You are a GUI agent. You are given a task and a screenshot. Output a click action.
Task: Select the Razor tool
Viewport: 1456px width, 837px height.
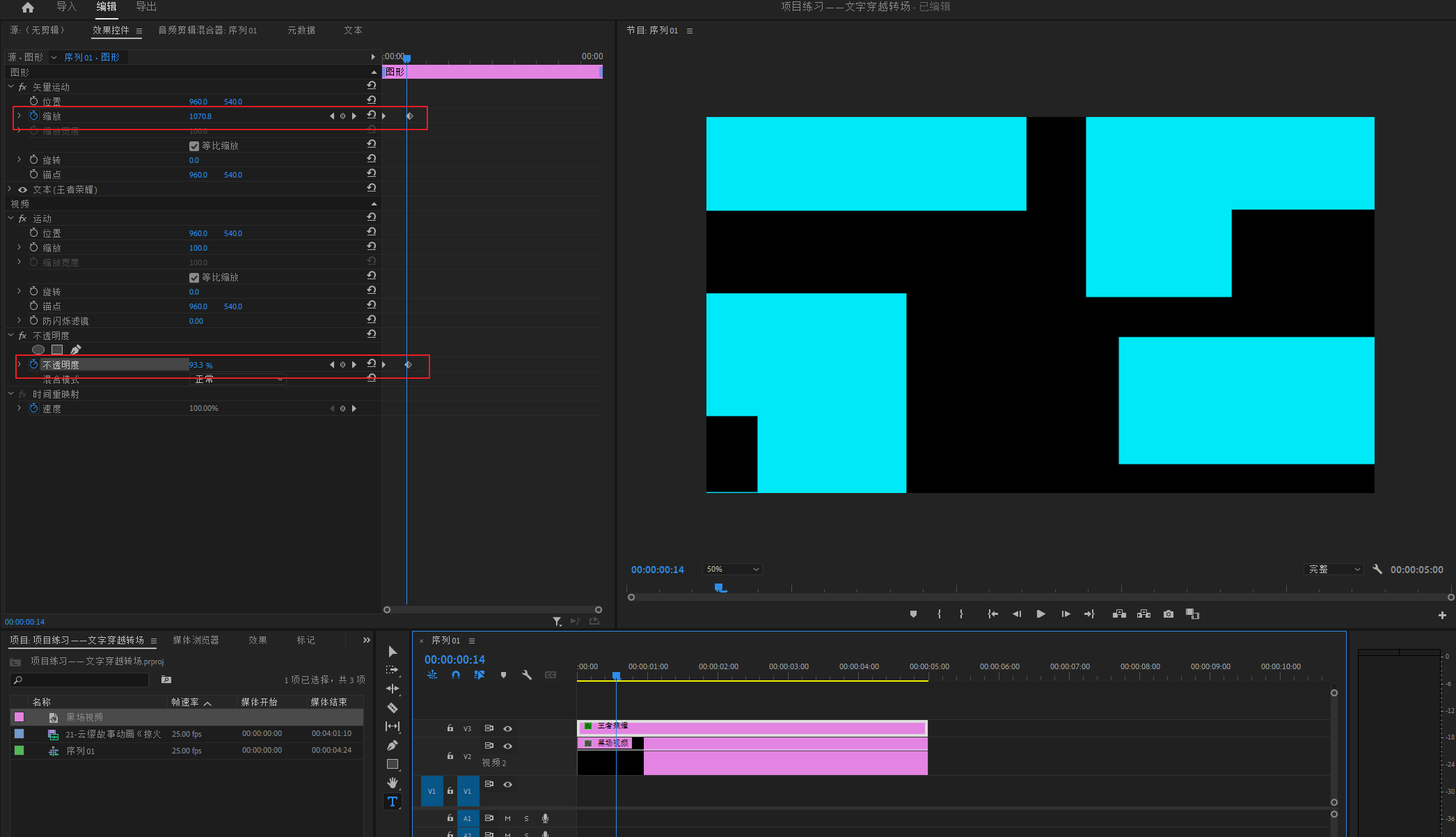(393, 707)
